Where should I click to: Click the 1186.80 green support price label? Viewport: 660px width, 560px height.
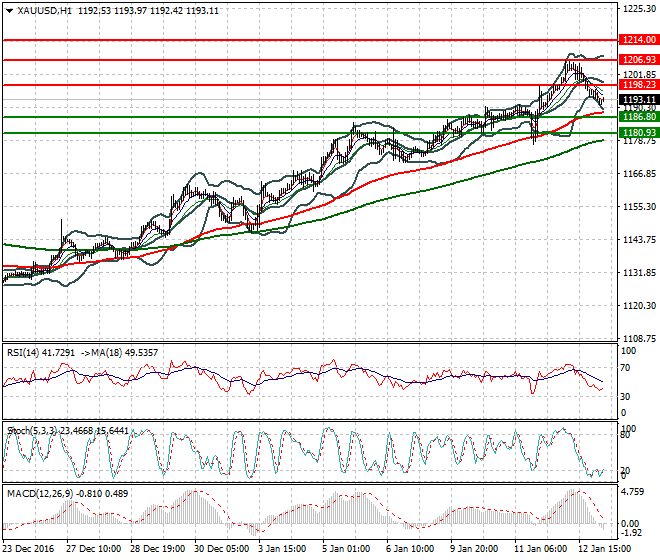click(x=639, y=117)
